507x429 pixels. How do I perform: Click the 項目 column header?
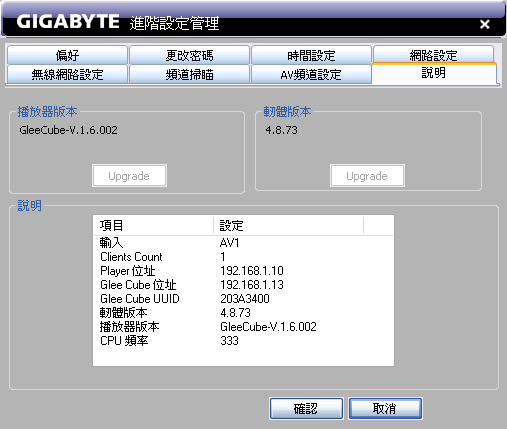[153, 226]
